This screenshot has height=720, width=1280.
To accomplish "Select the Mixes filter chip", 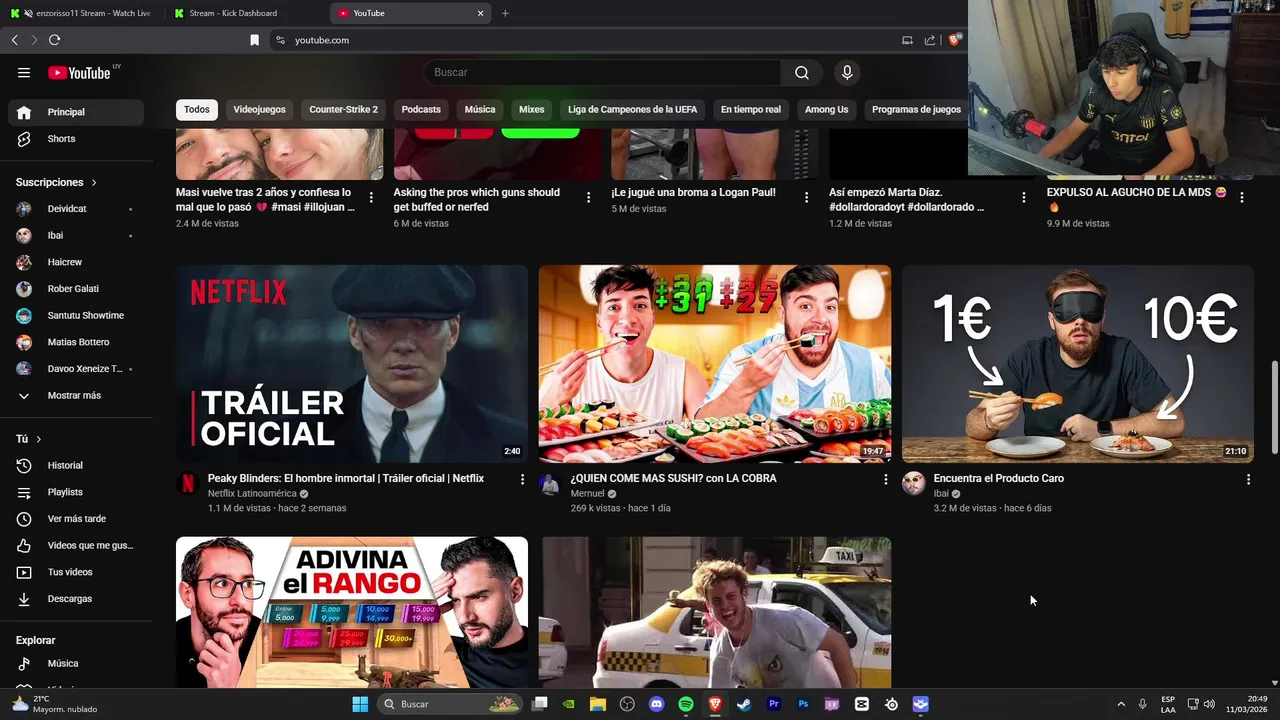I will (532, 109).
